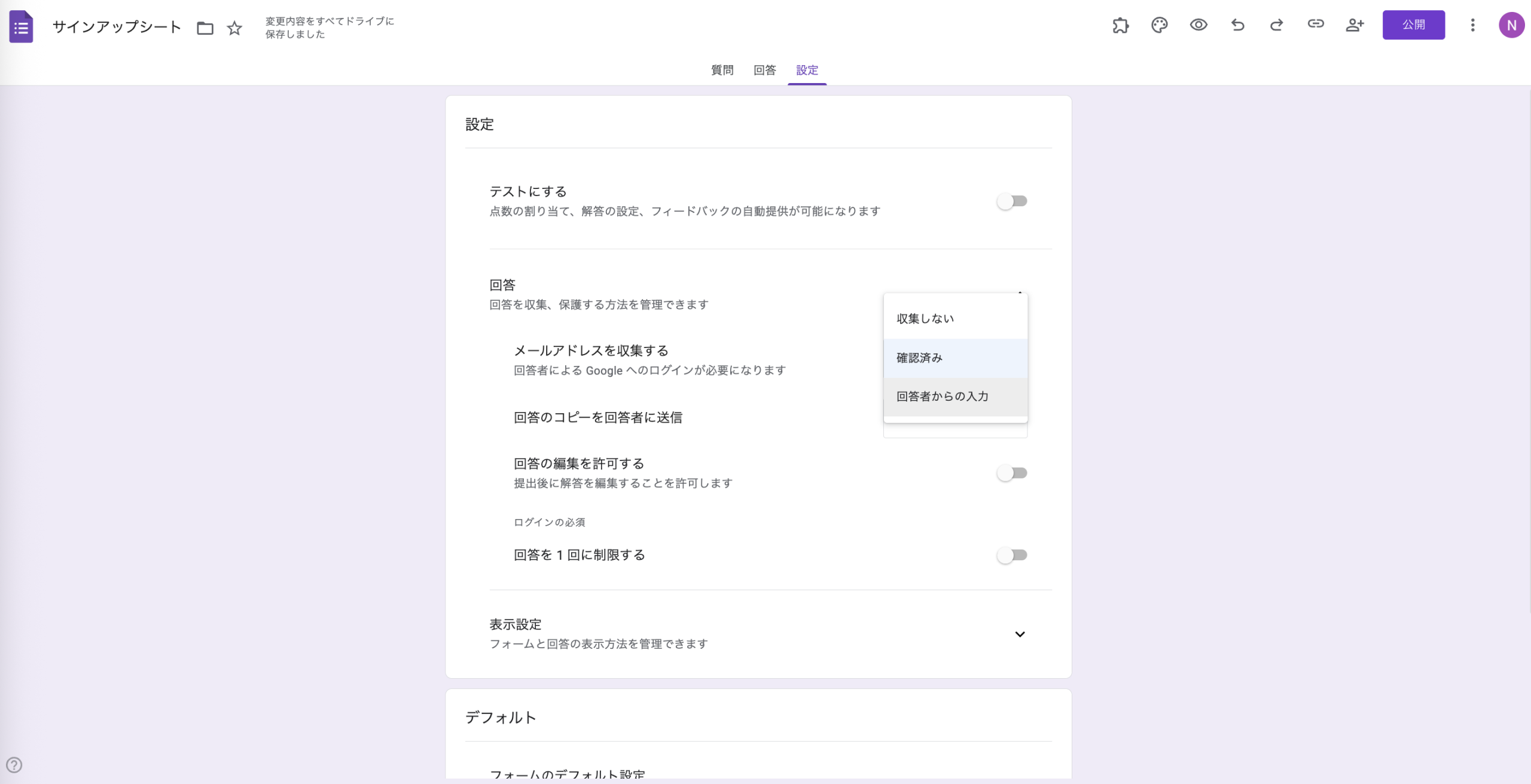Enable 回答を1回に制限する
Screen dimensions: 1531x784
point(1012,555)
